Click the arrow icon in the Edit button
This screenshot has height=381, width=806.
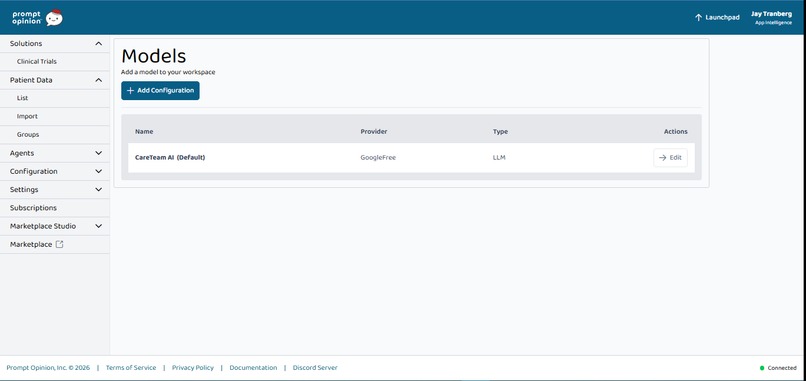coord(663,158)
